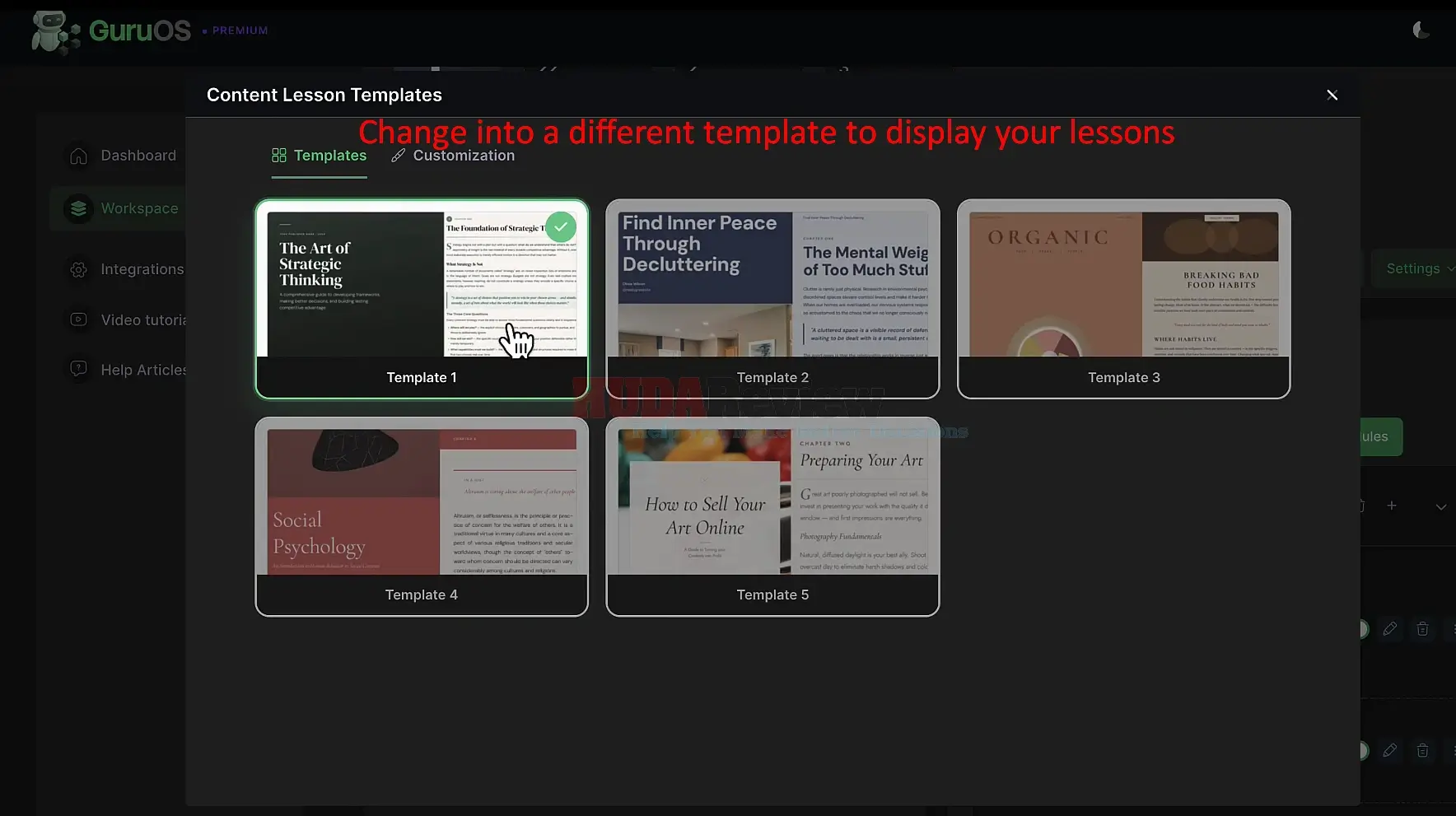Close the Content Lesson Templates dialog

pos(1332,95)
